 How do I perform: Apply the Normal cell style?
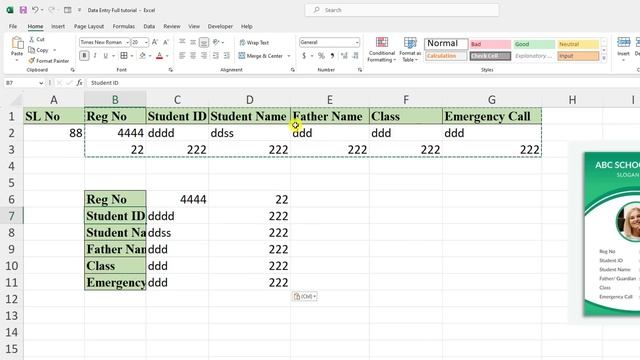(x=446, y=43)
